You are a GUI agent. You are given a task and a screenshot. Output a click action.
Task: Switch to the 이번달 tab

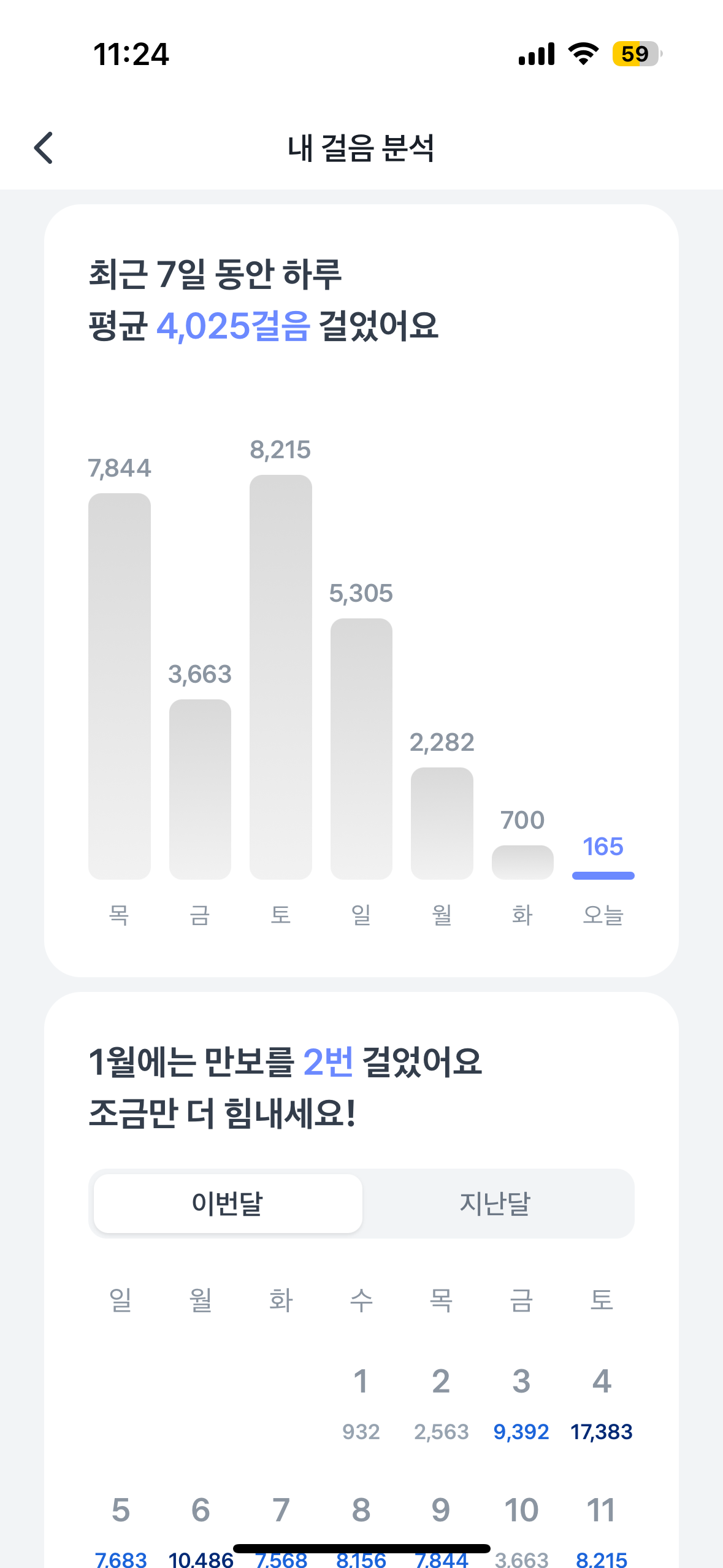point(228,1204)
